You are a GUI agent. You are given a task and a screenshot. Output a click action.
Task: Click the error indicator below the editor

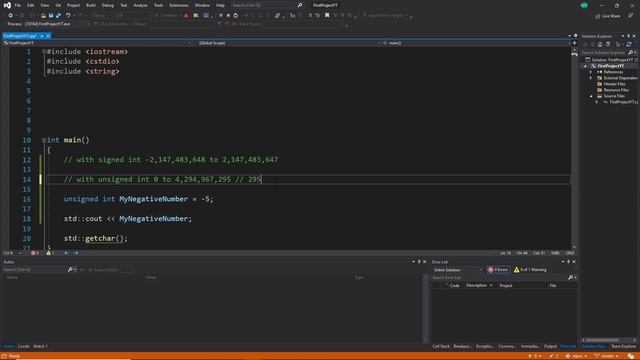point(35,253)
